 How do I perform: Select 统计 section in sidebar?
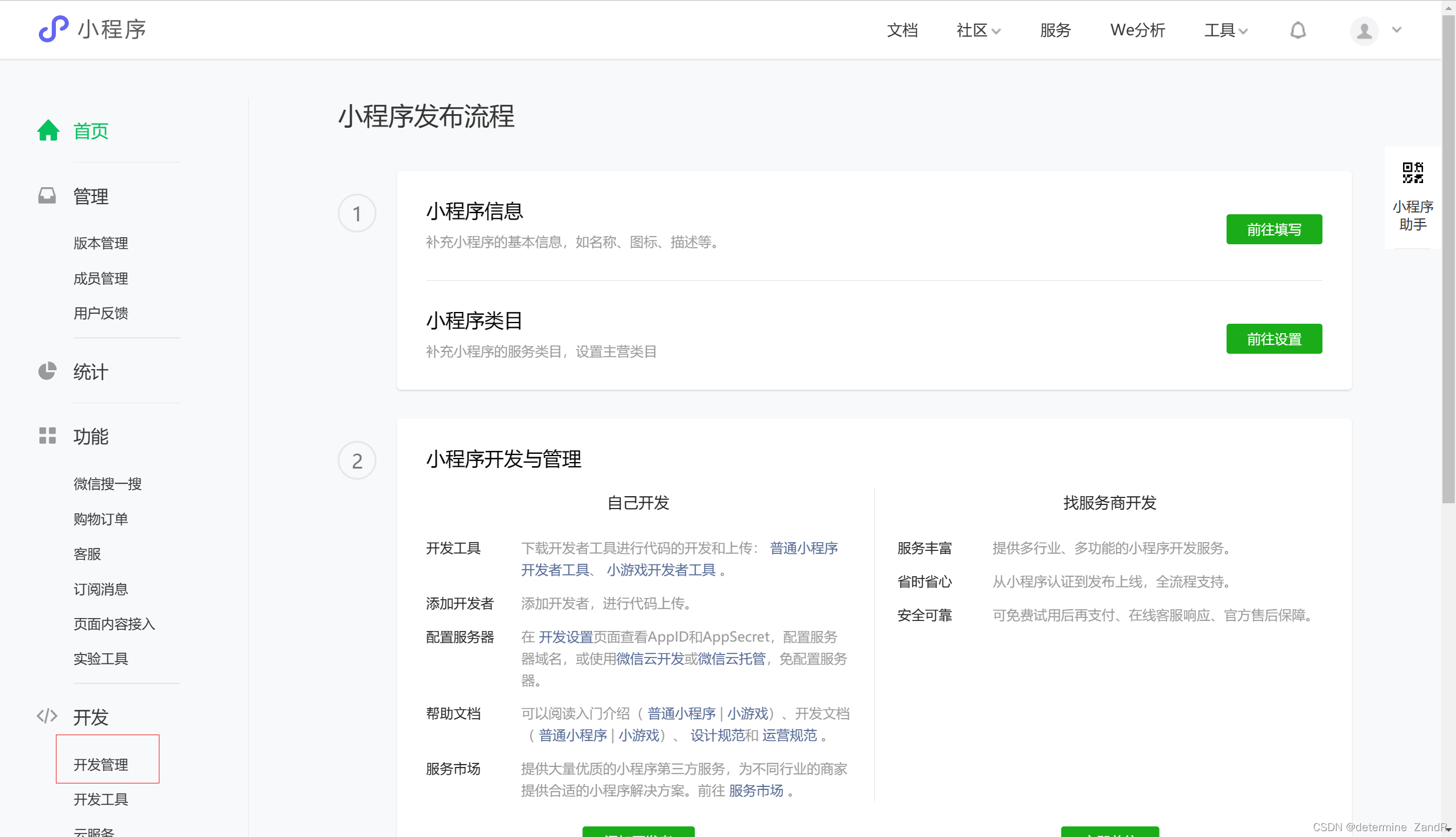click(91, 372)
